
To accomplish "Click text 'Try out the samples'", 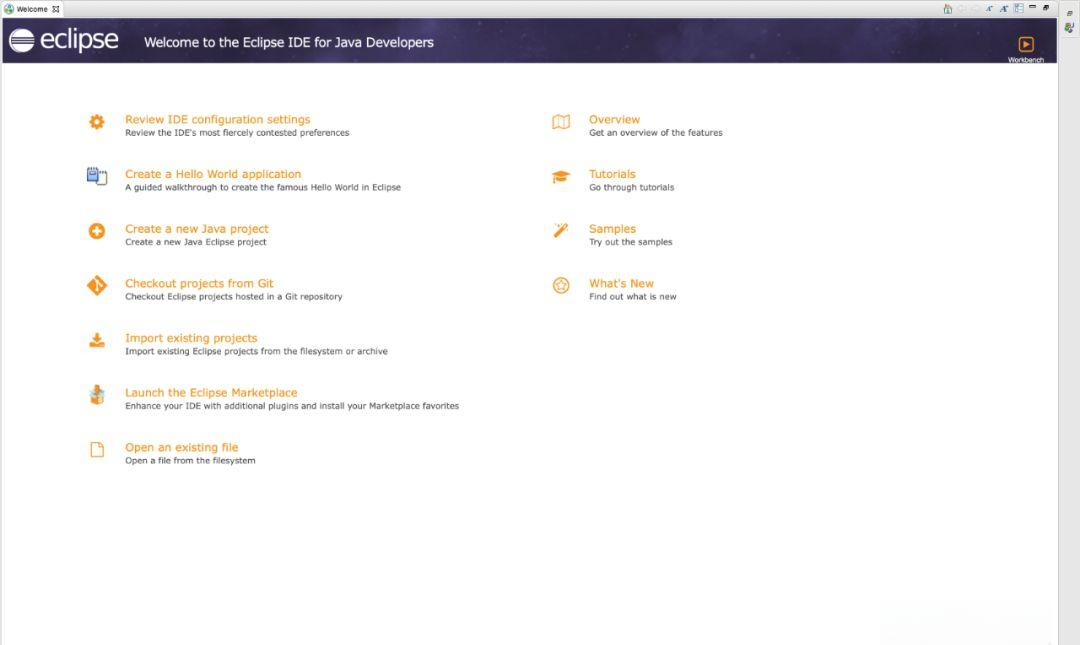I will (630, 242).
